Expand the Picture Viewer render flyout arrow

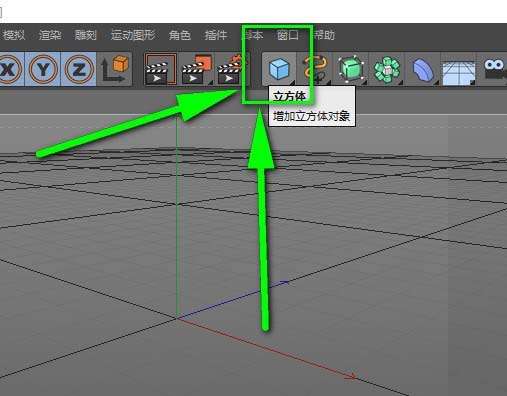(x=210, y=83)
